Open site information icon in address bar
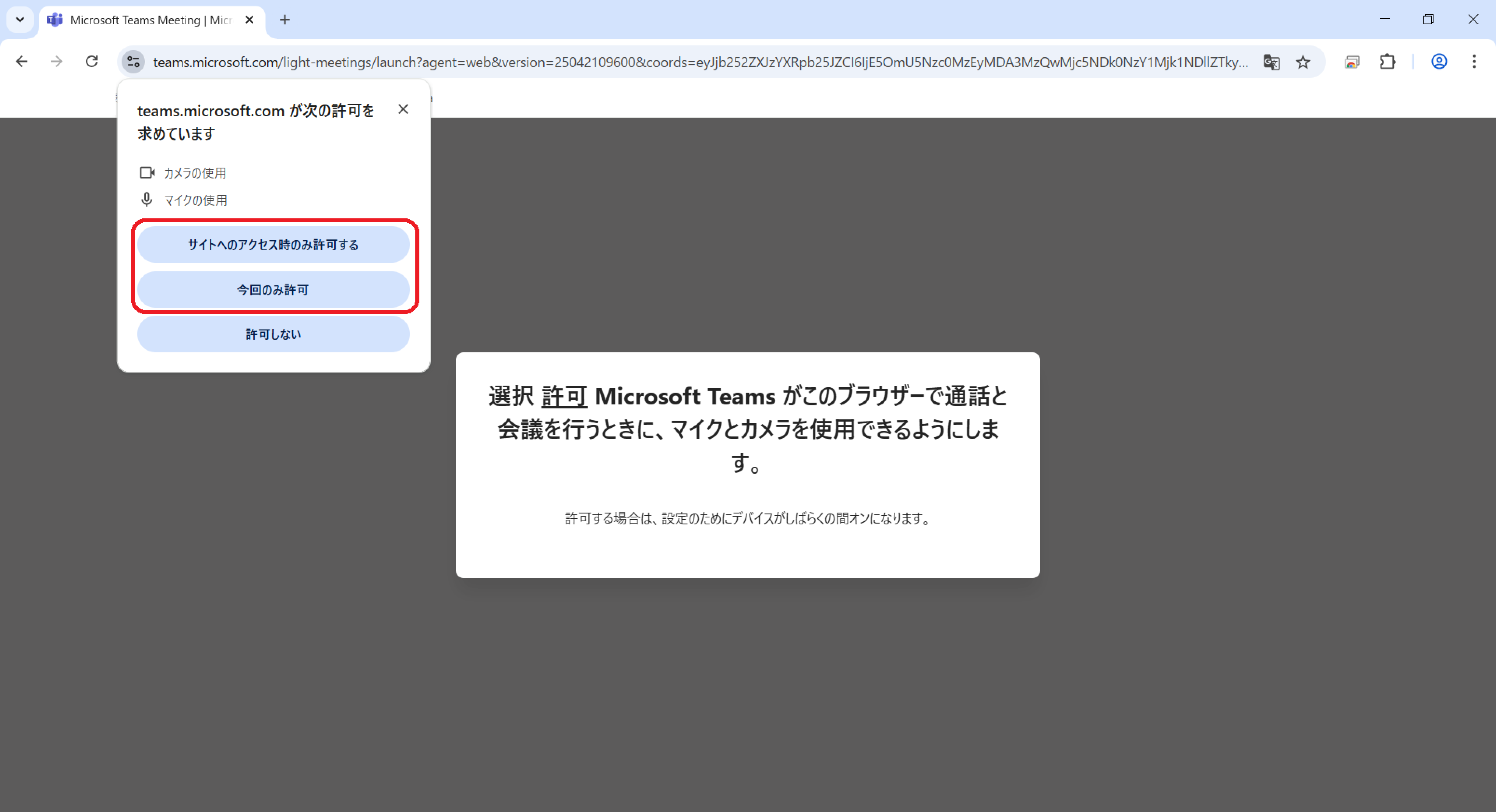The image size is (1496, 812). (x=133, y=62)
